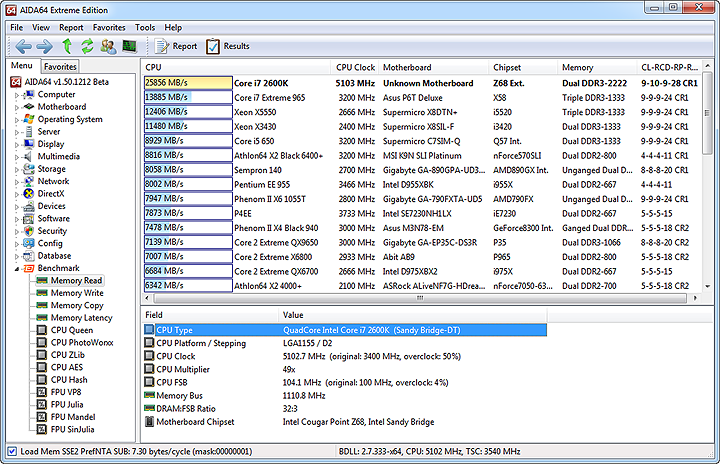Viewport: 720px width, 464px height.
Task: Sort by Motherboard column header
Action: click(433, 68)
